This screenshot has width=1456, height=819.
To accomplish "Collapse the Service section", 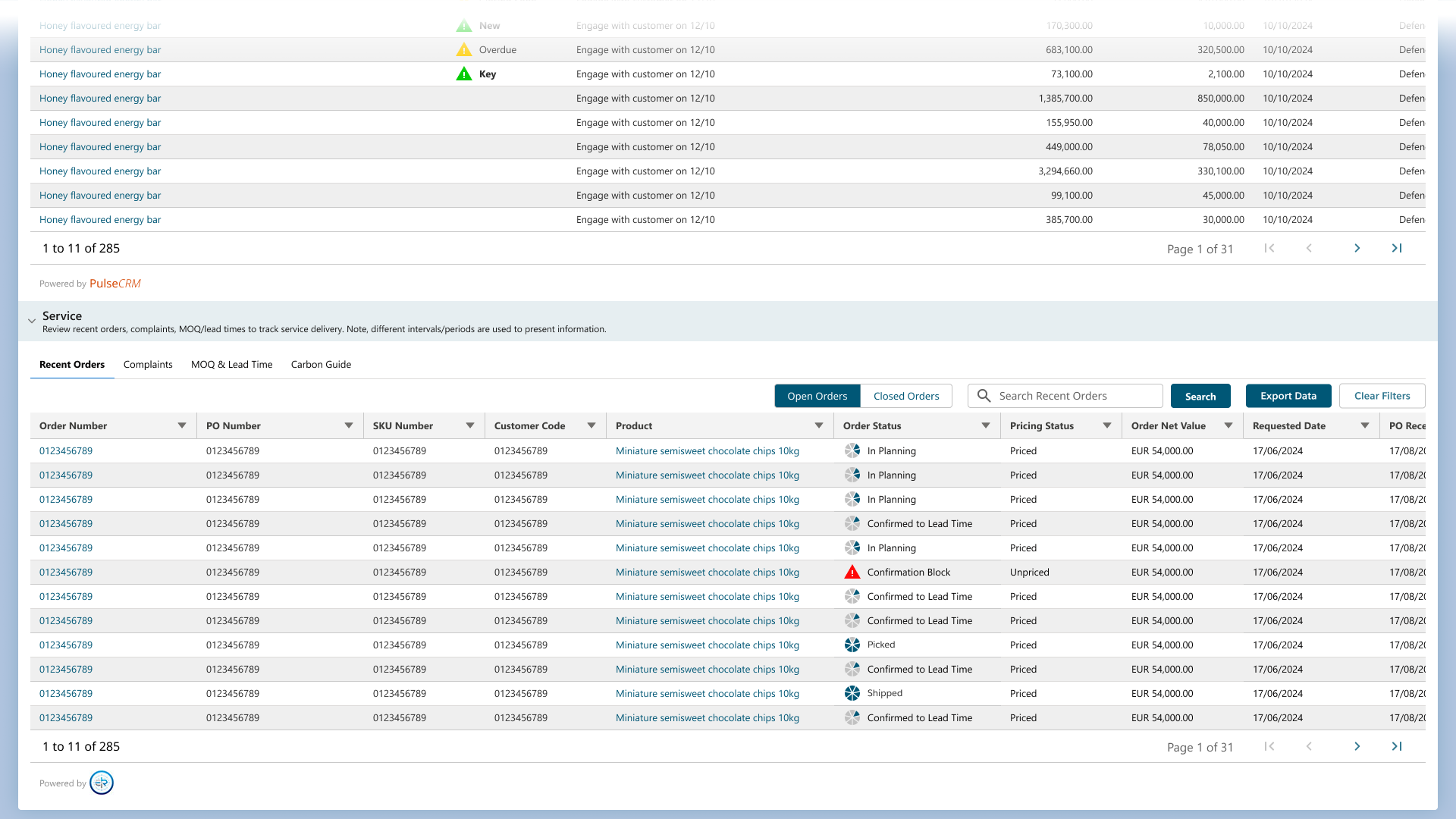I will 32,321.
